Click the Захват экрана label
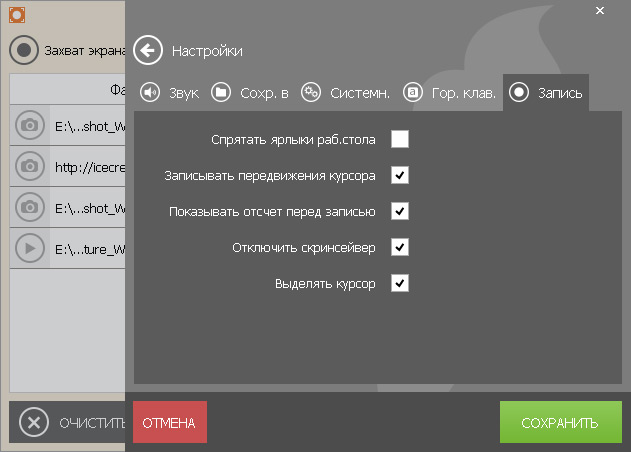This screenshot has width=631, height=452. point(85,51)
